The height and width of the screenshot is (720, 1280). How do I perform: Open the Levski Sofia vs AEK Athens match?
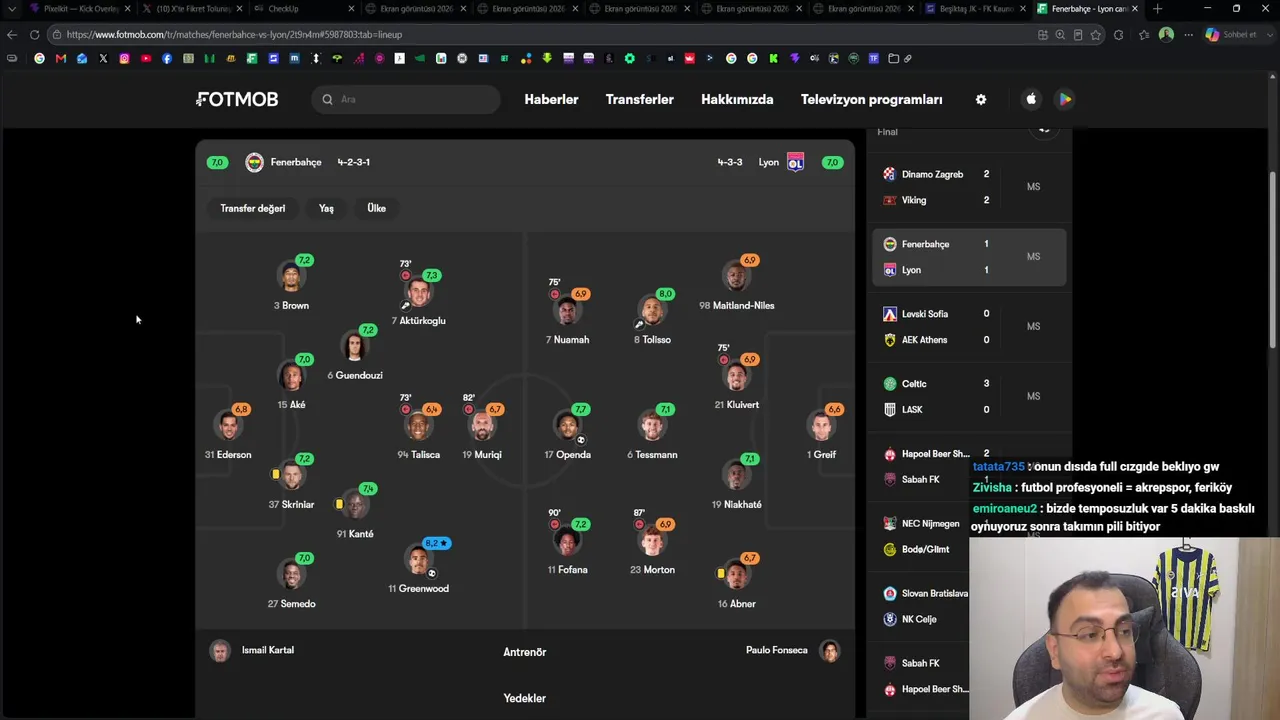click(969, 327)
